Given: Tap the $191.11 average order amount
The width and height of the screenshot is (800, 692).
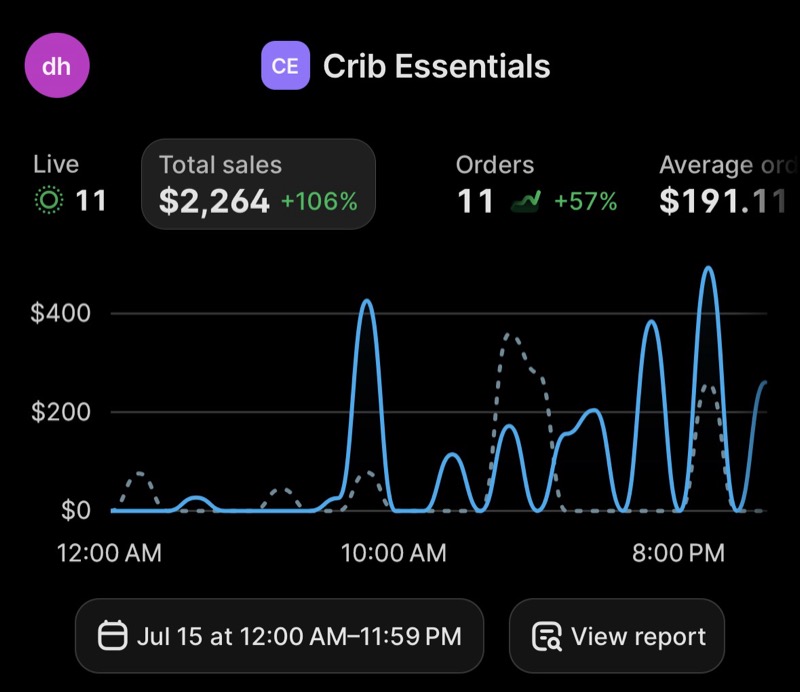Looking at the screenshot, I should [723, 201].
